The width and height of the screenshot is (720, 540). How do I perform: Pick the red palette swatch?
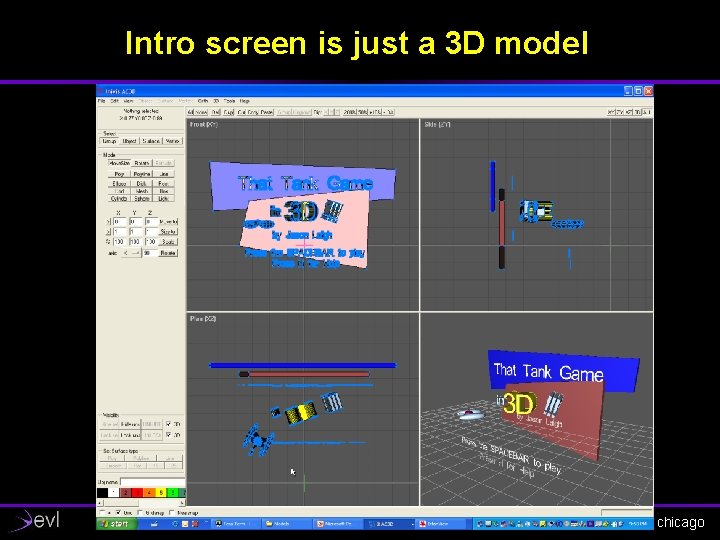point(137,493)
